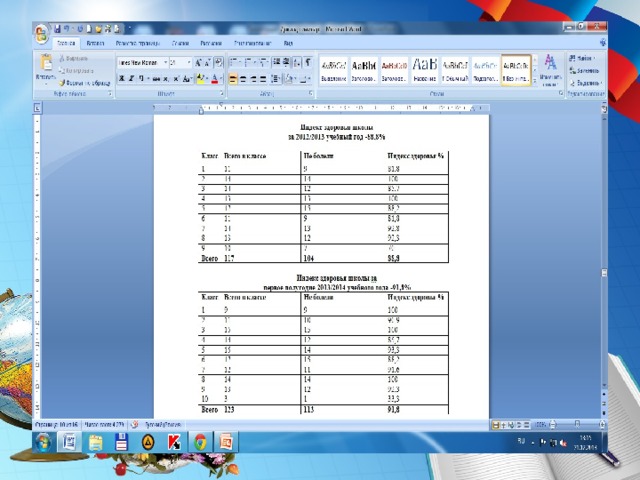Switch to the Review ribbon tab
The width and height of the screenshot is (640, 480).
point(253,43)
